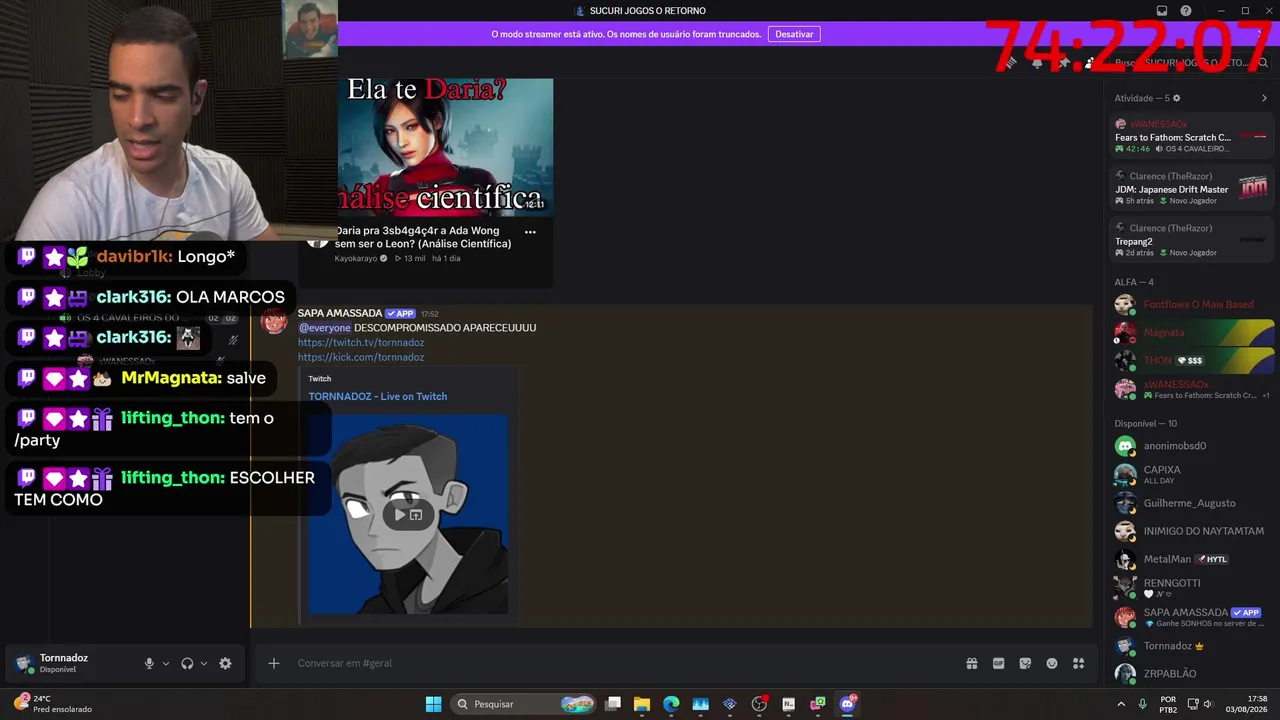
Task: Click the plus attachment button in chat bar
Action: click(273, 663)
